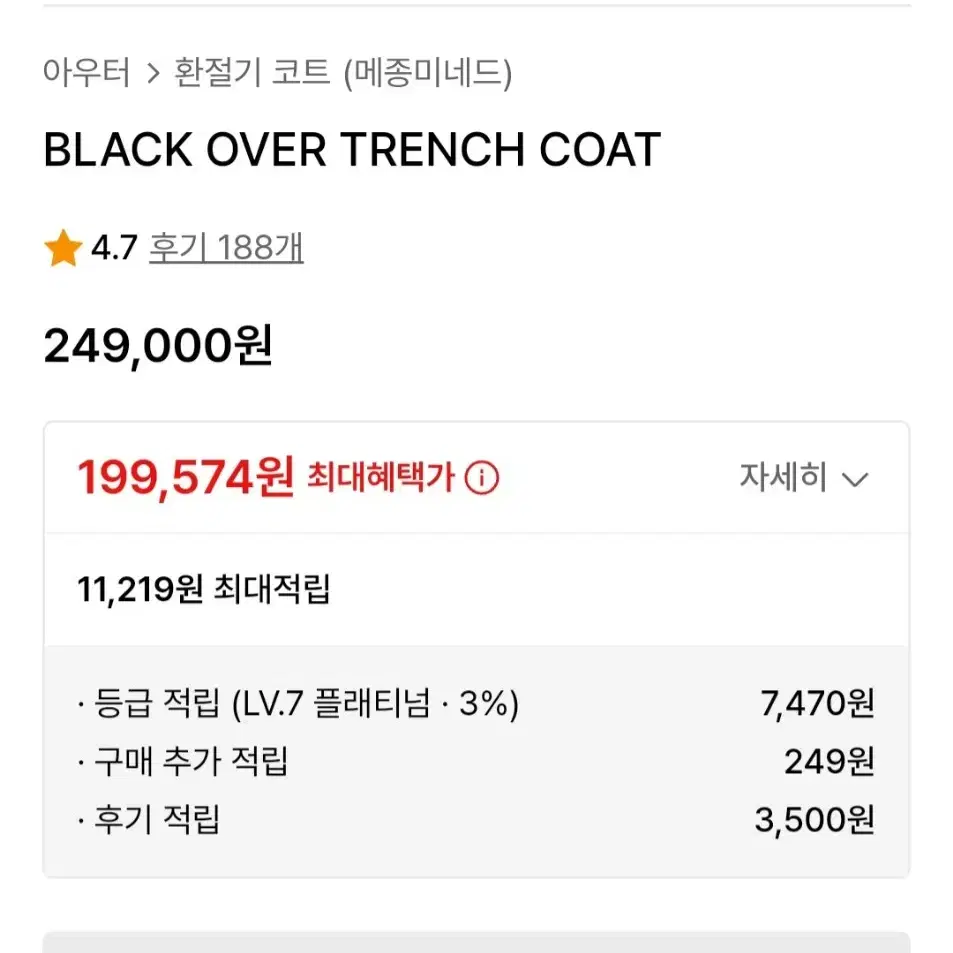Click the 구매 추가 적립 row

tap(476, 762)
